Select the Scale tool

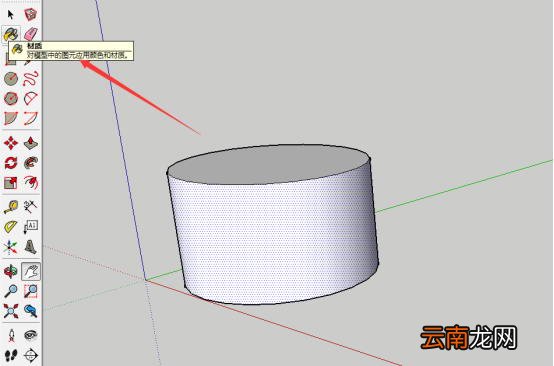coord(11,183)
